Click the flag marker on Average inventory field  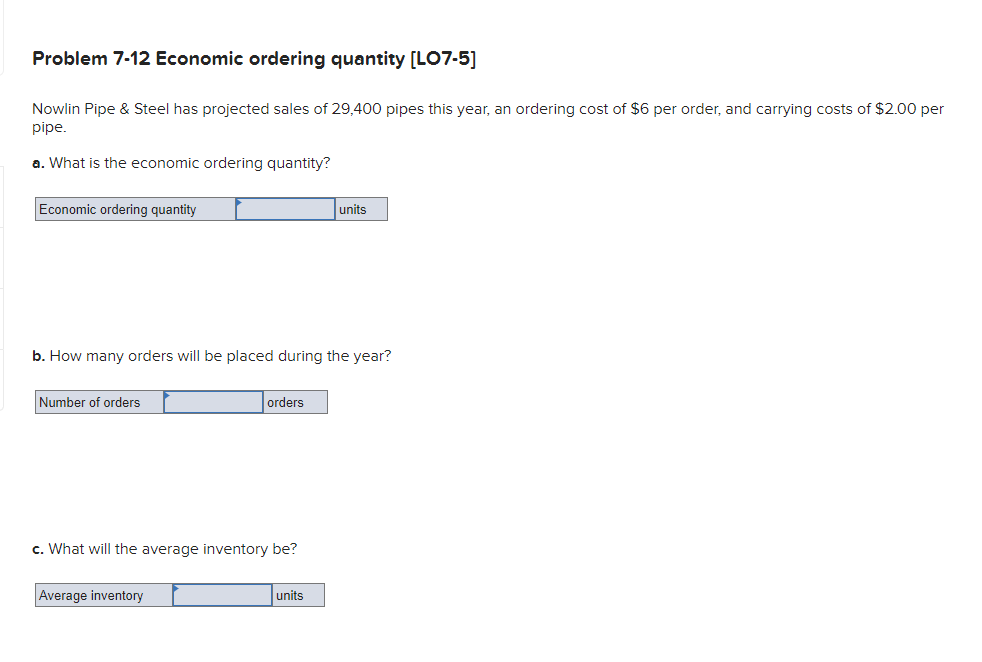175,588
